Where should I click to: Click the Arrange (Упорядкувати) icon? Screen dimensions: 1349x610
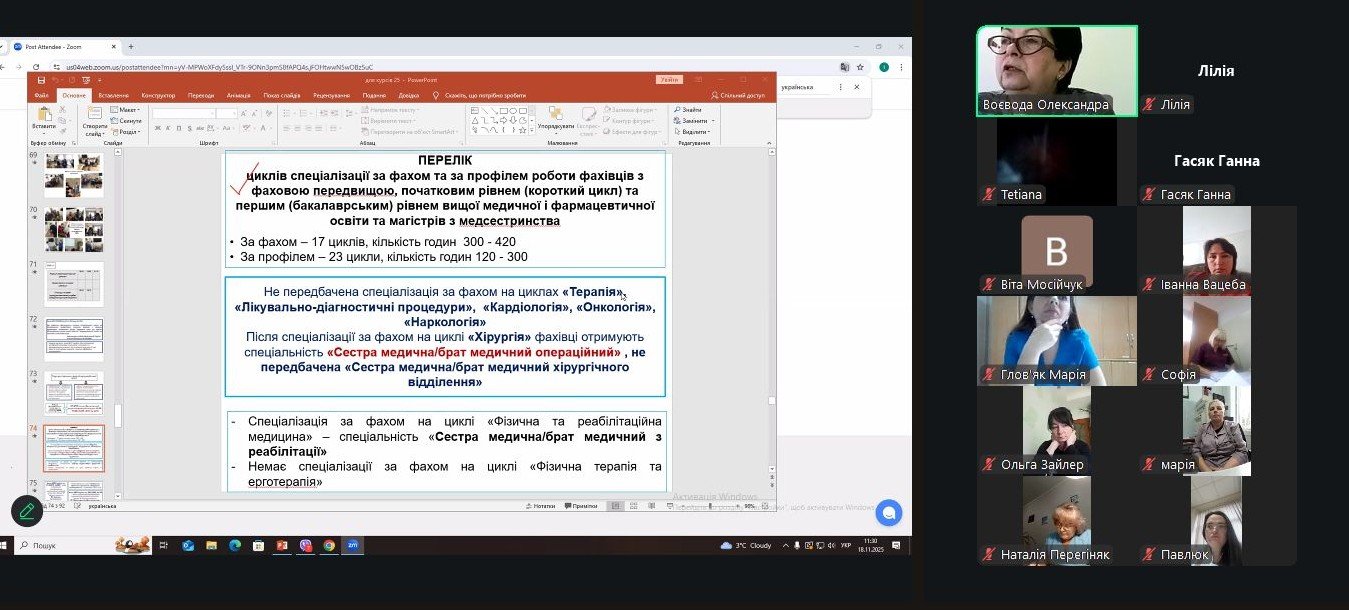(x=555, y=115)
